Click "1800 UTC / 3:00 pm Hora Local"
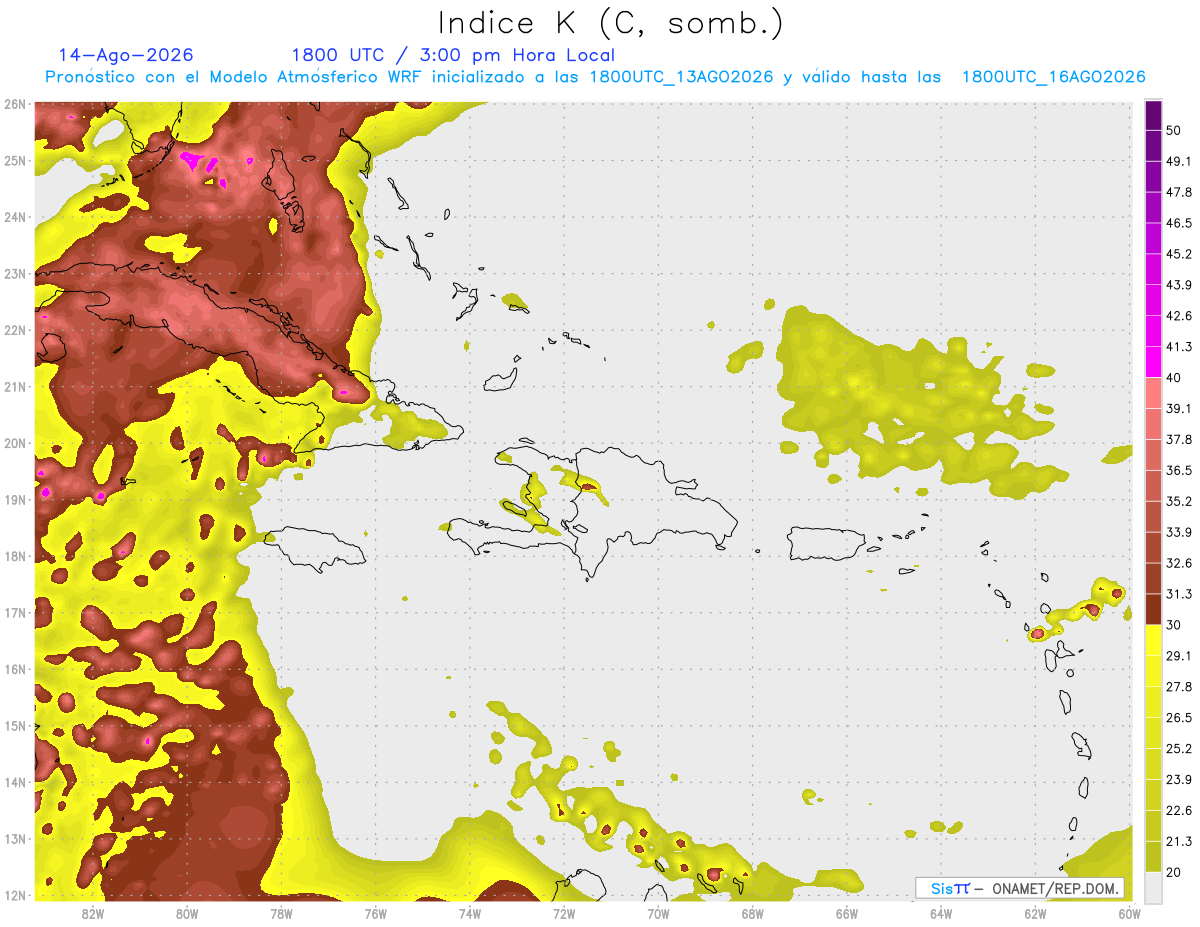The image size is (1200, 927). (453, 55)
